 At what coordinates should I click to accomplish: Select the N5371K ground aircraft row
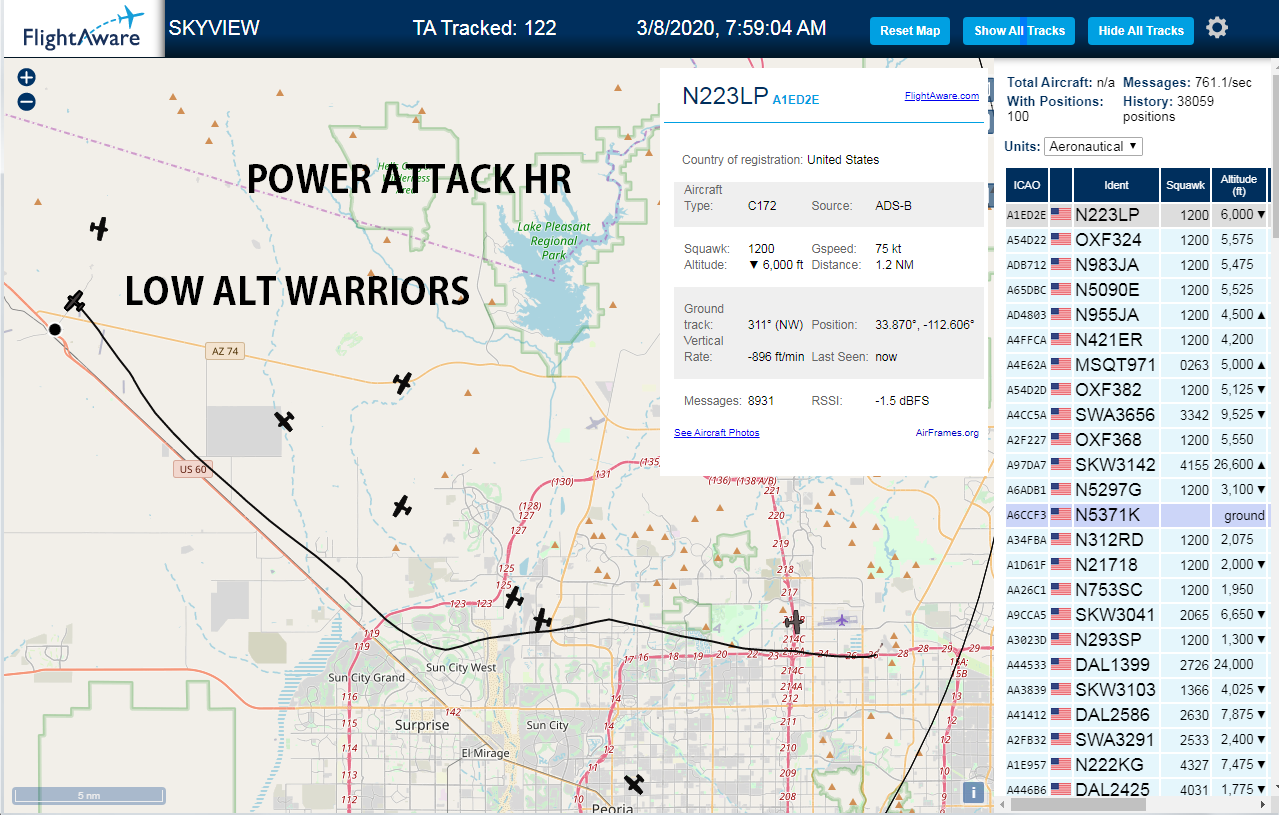(1137, 515)
